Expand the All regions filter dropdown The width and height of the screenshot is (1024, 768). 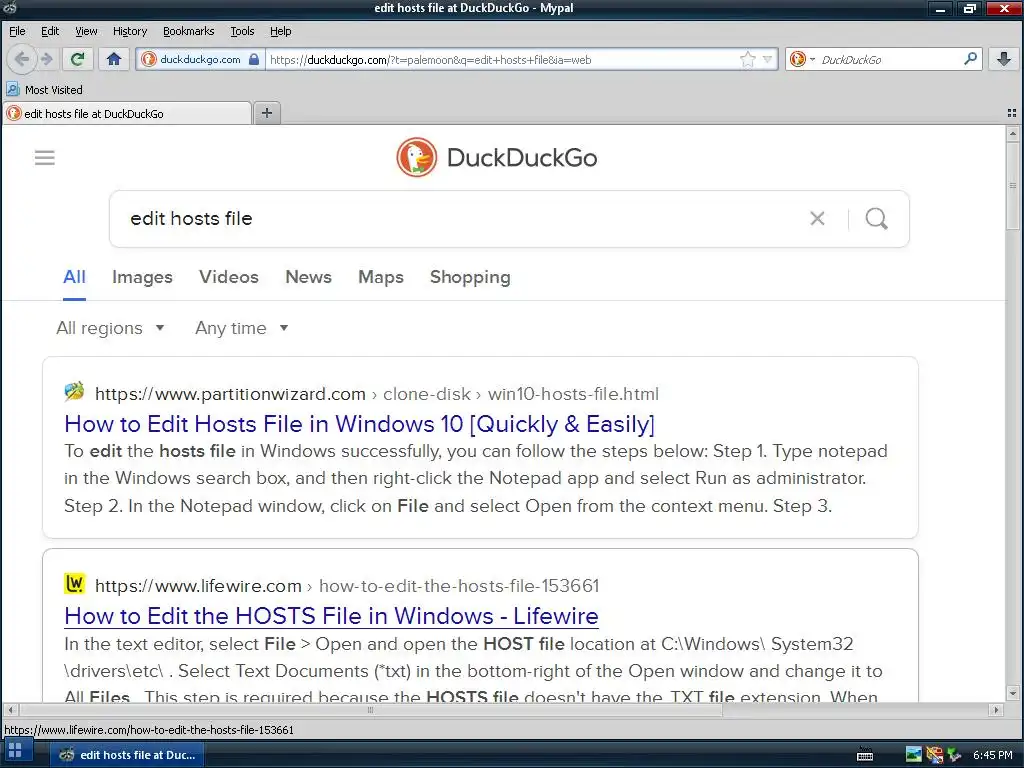pos(110,328)
